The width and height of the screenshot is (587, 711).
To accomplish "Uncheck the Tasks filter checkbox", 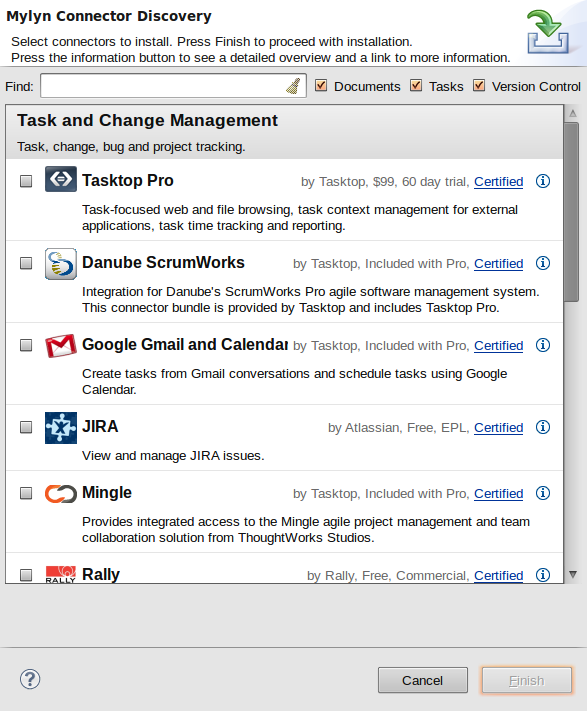I will tap(416, 85).
